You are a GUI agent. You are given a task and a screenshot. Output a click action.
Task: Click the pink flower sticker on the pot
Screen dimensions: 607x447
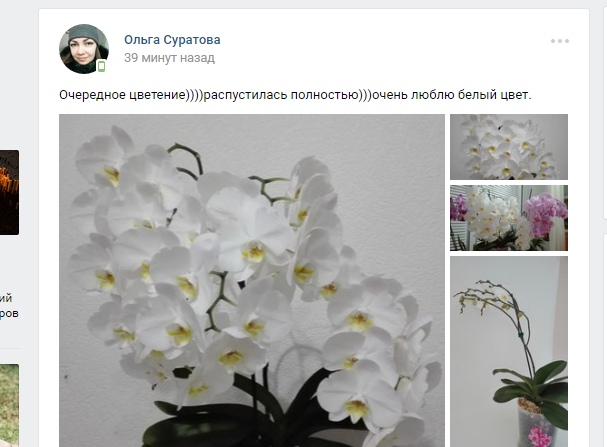coord(540,437)
